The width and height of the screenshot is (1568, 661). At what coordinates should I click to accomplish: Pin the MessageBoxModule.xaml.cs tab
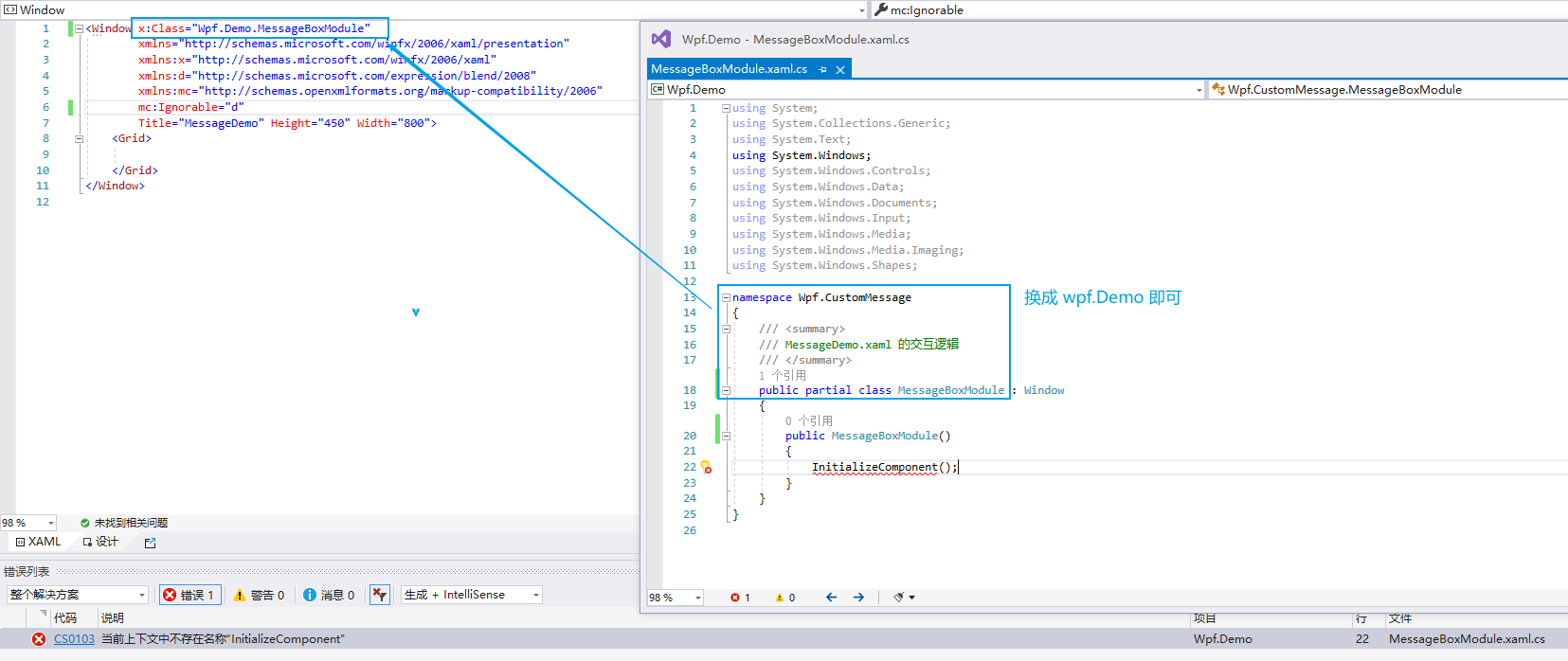pos(822,69)
